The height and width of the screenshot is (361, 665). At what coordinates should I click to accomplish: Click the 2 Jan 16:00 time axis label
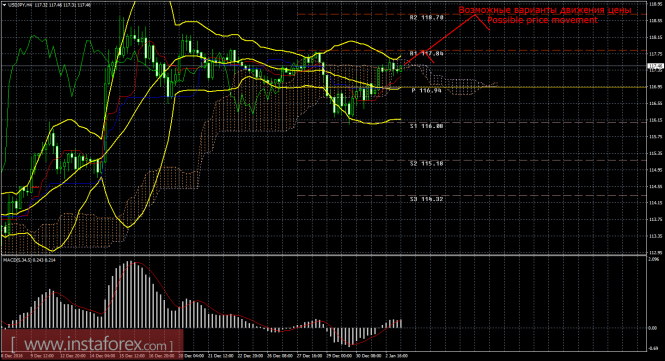pyautogui.click(x=397, y=356)
